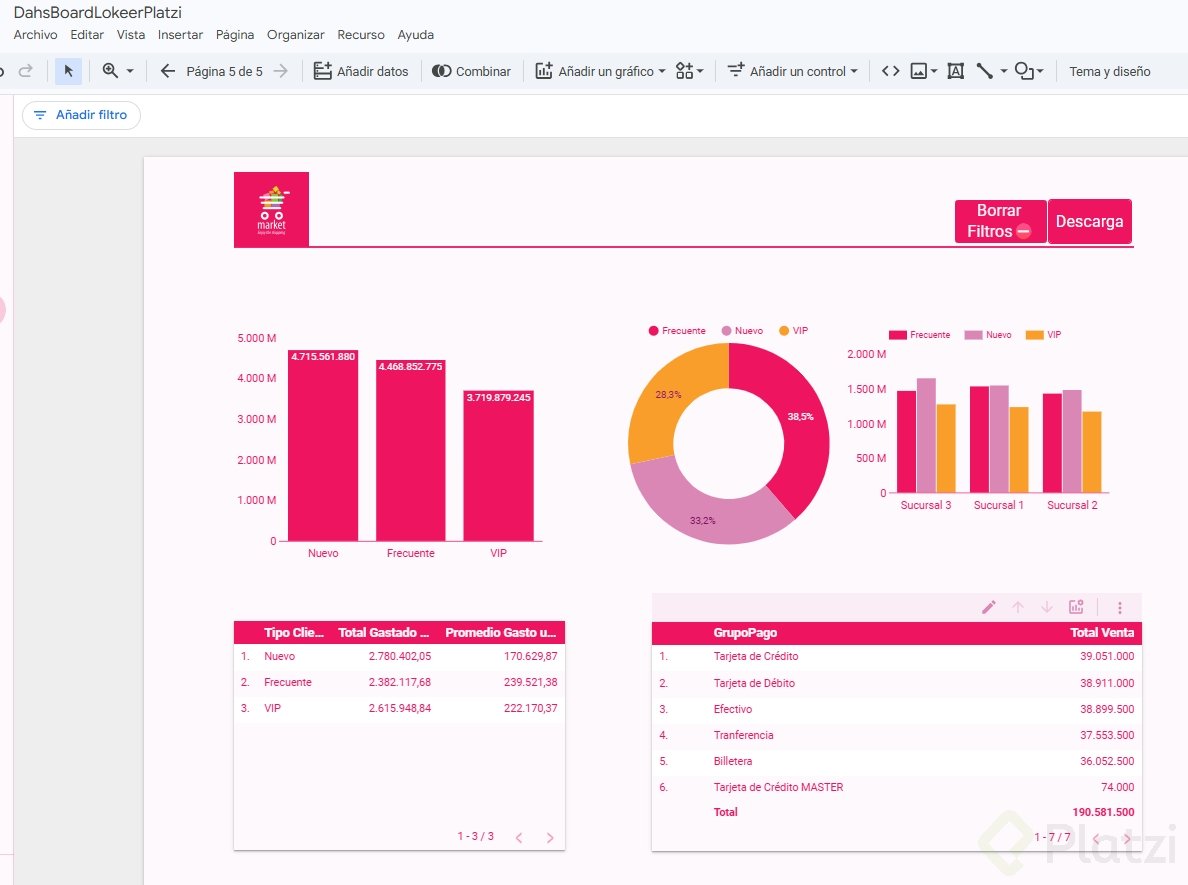1188x885 pixels.
Task: Activate the selection mode pointer tool
Action: tap(68, 71)
